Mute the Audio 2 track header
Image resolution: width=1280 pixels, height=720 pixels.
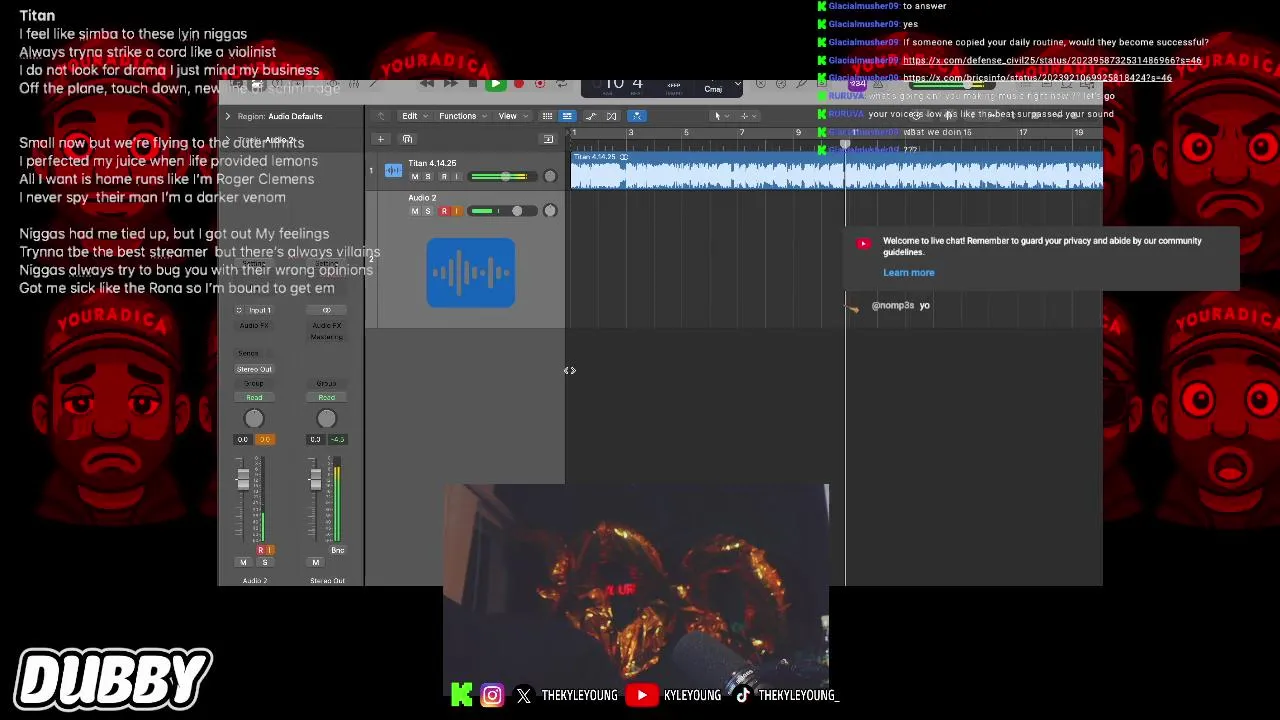pyautogui.click(x=415, y=211)
